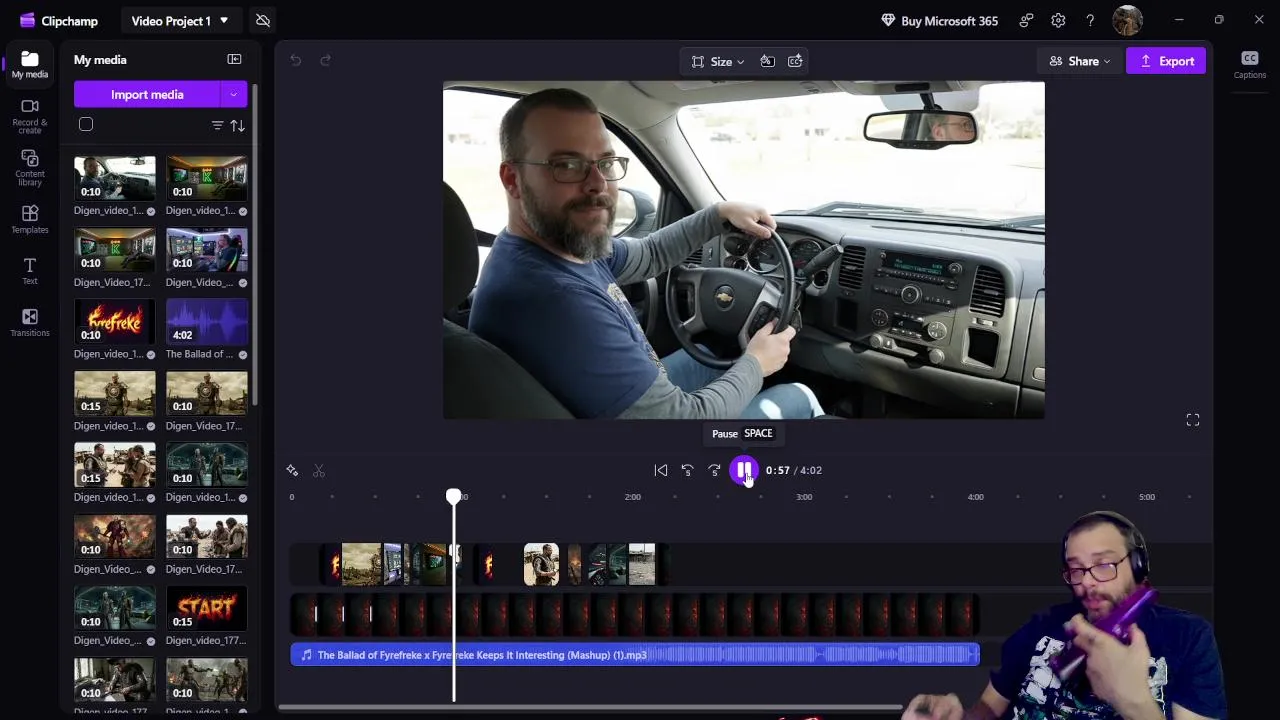Enter fullscreen preview mode
This screenshot has height=720, width=1280.
coord(1193,420)
